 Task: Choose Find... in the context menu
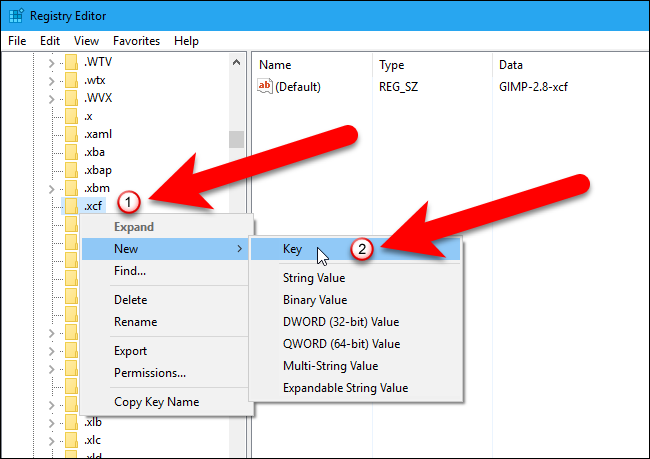[x=166, y=271]
